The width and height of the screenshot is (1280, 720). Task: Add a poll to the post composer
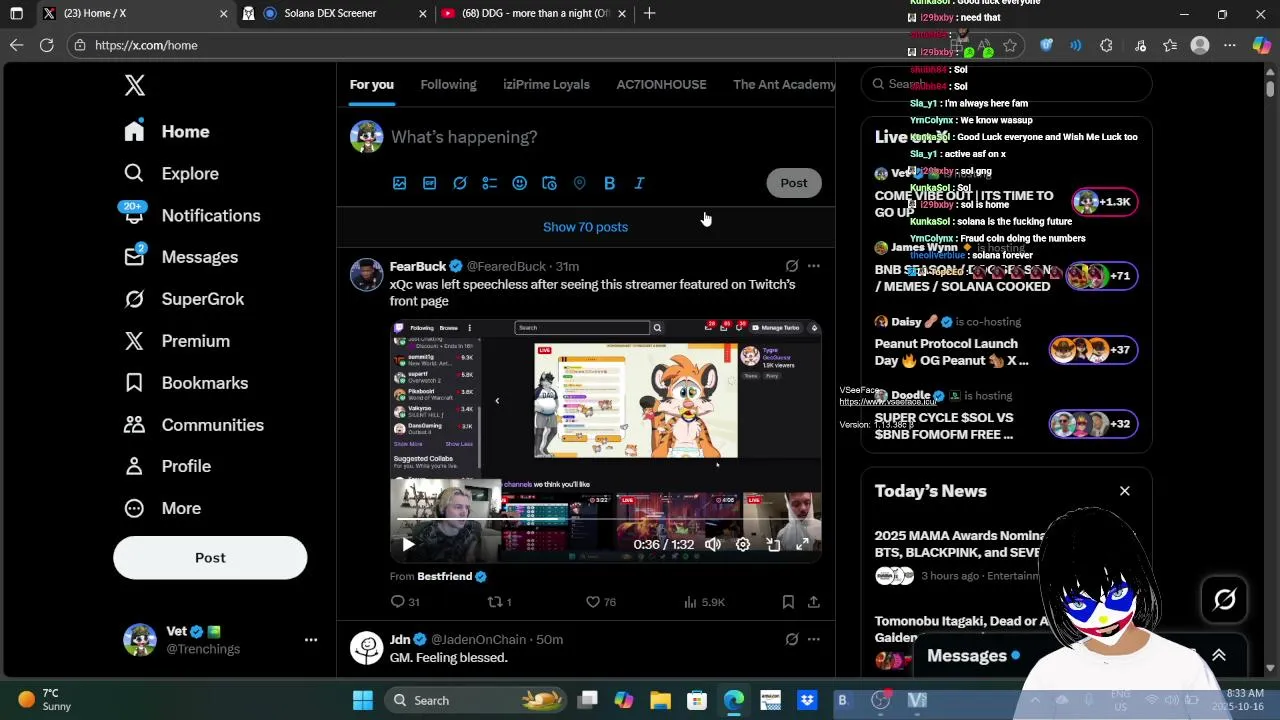point(489,183)
